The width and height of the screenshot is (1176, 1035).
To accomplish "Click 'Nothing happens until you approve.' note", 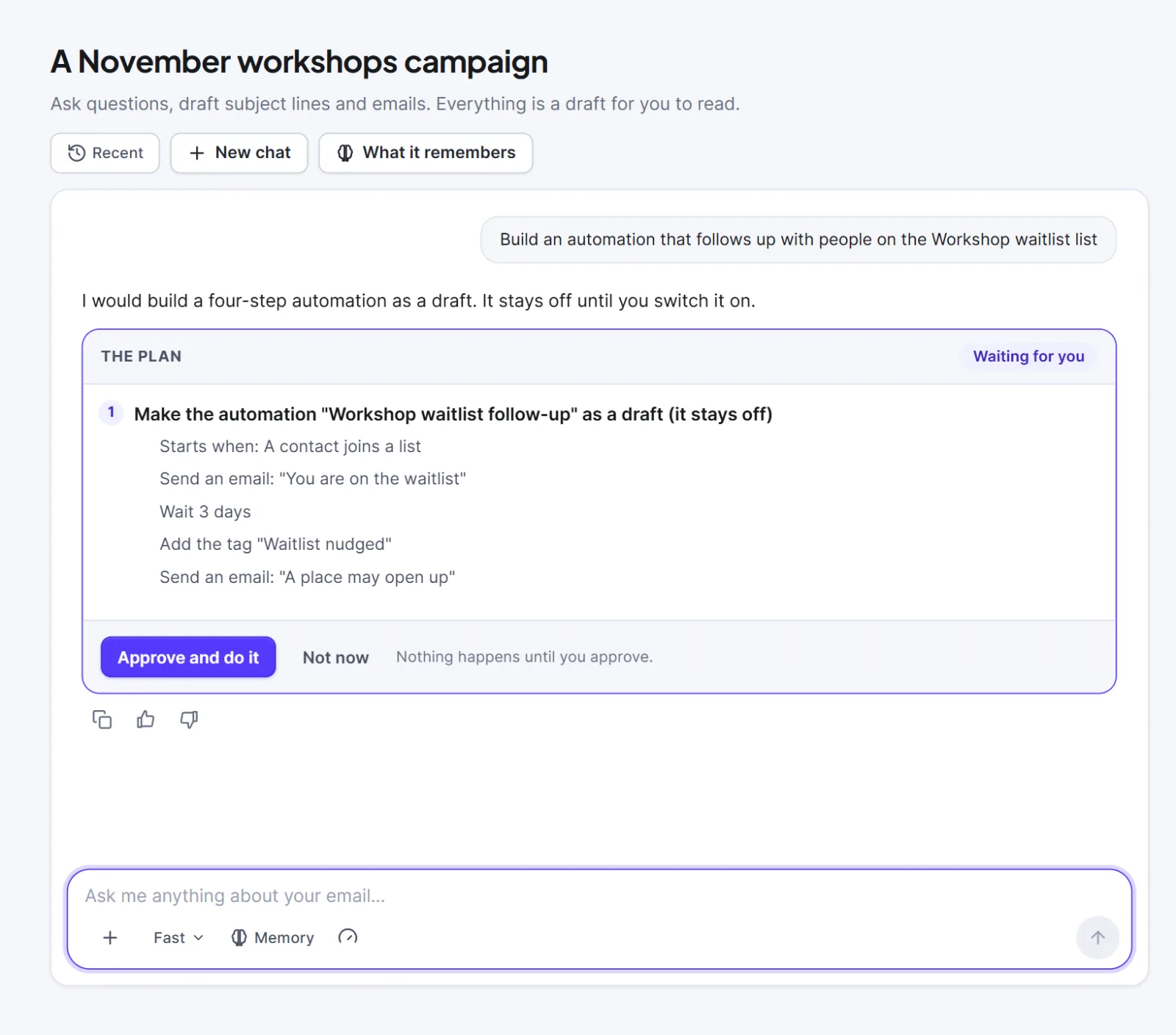I will [524, 656].
